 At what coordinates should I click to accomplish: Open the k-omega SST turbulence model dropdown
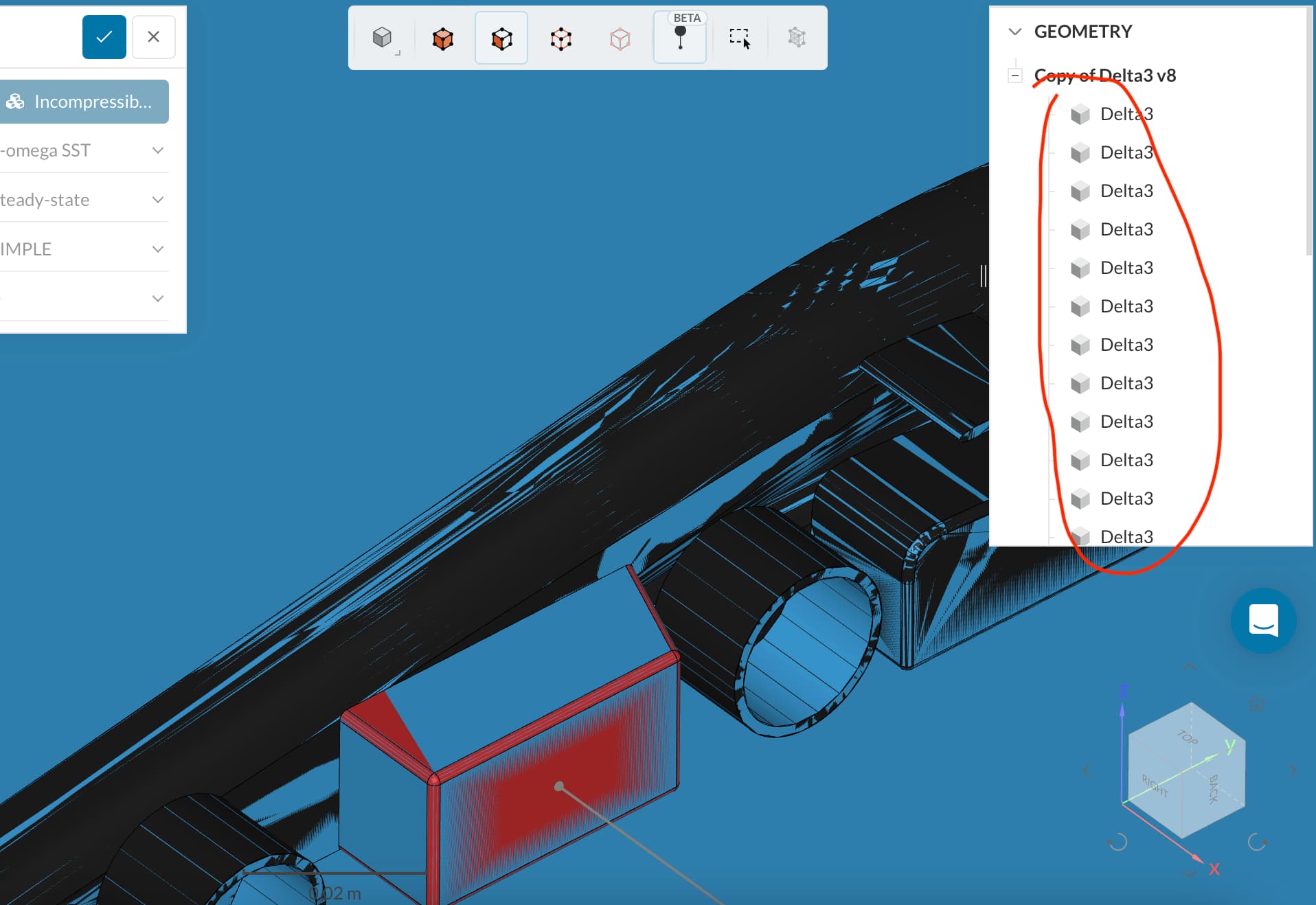(x=157, y=150)
